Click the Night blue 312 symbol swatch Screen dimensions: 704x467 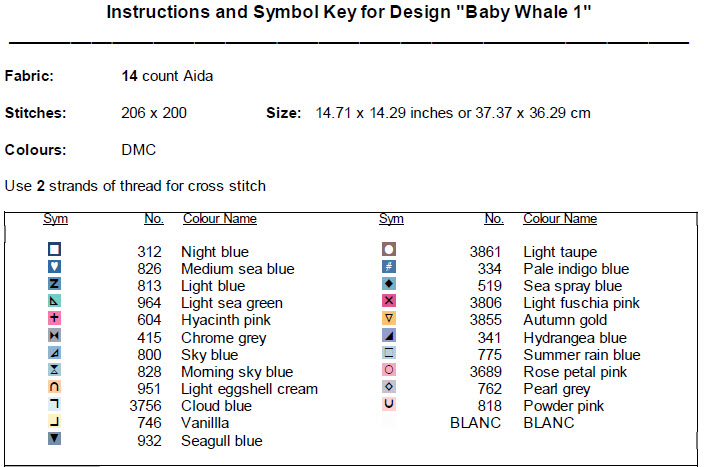pyautogui.click(x=55, y=251)
